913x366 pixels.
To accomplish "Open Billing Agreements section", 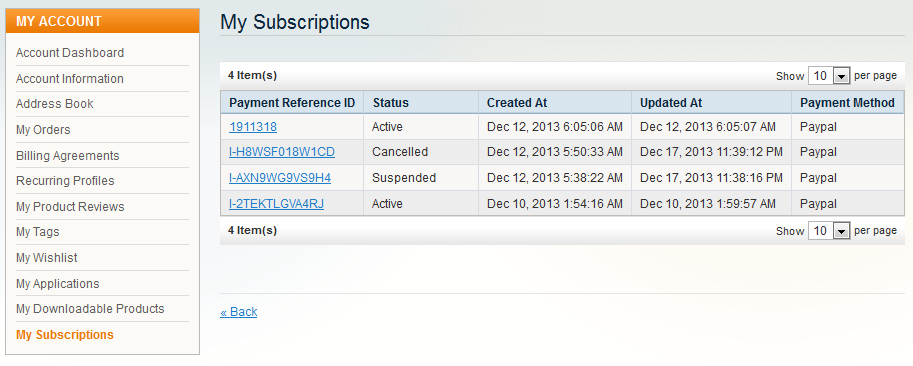I will [68, 156].
